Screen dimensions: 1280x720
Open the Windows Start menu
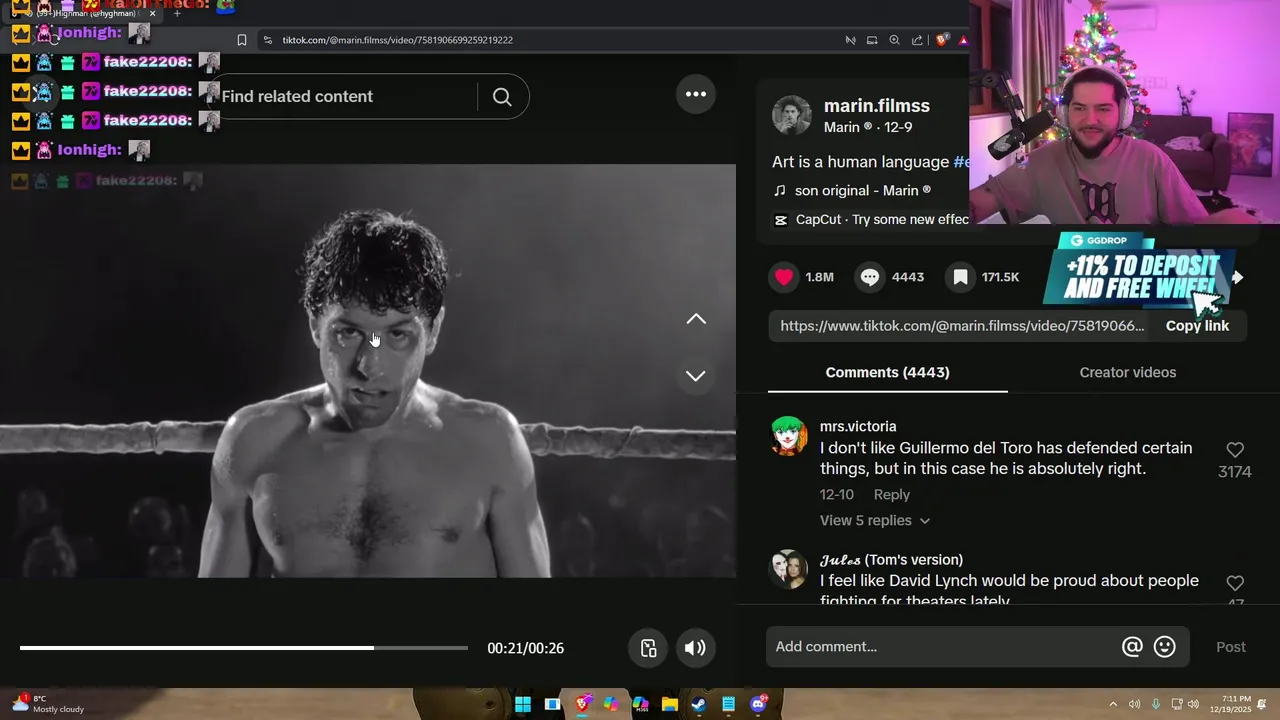[x=523, y=704]
